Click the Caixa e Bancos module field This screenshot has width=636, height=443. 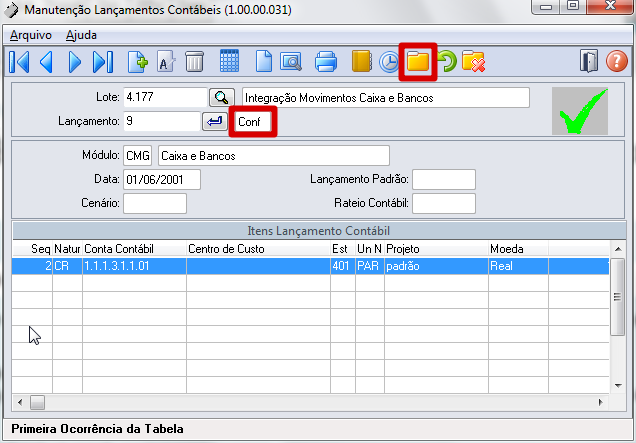pos(274,156)
